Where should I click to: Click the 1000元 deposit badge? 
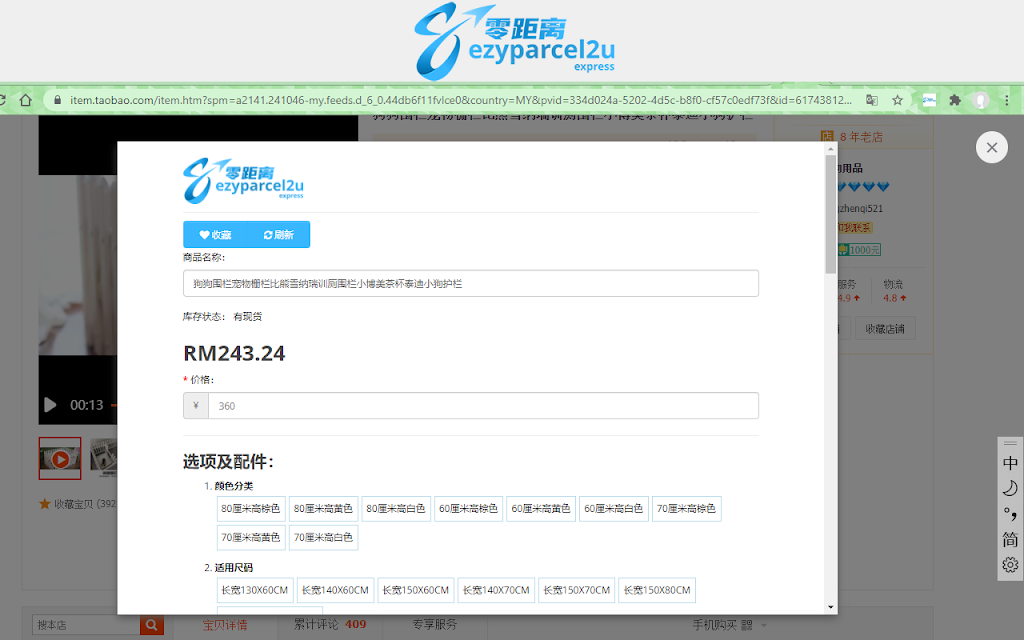(859, 249)
